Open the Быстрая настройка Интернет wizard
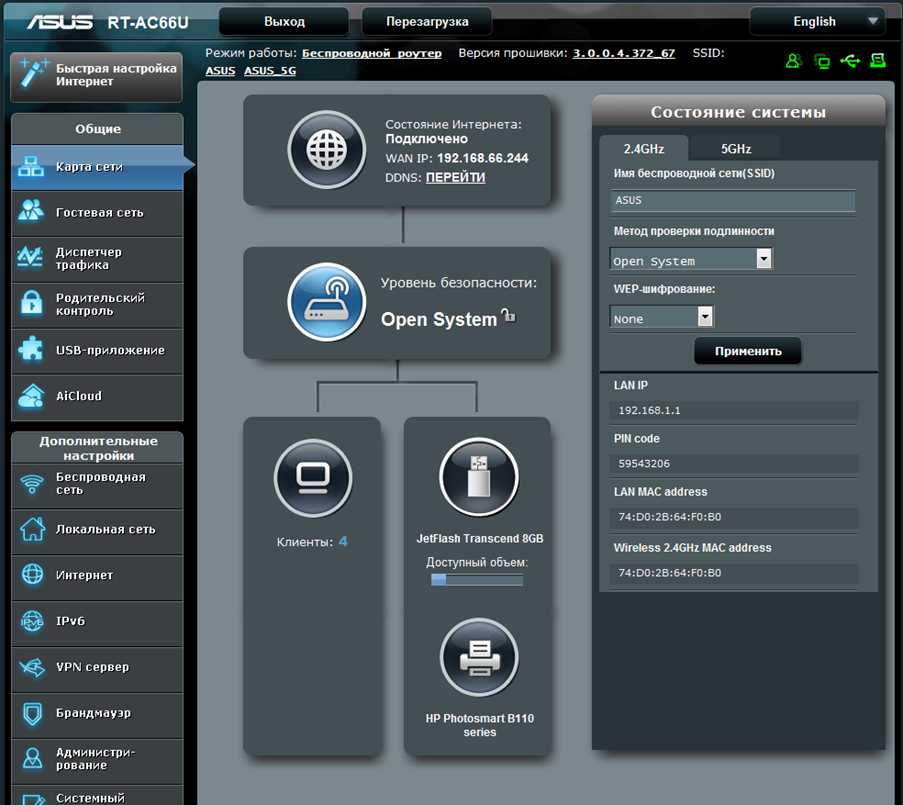 [x=97, y=75]
